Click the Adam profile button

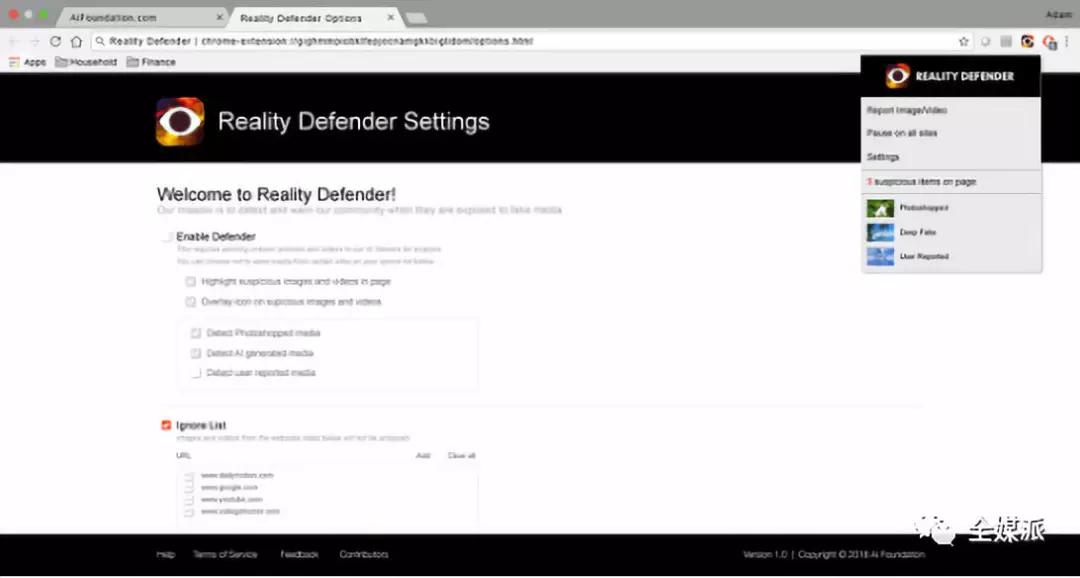(1057, 14)
